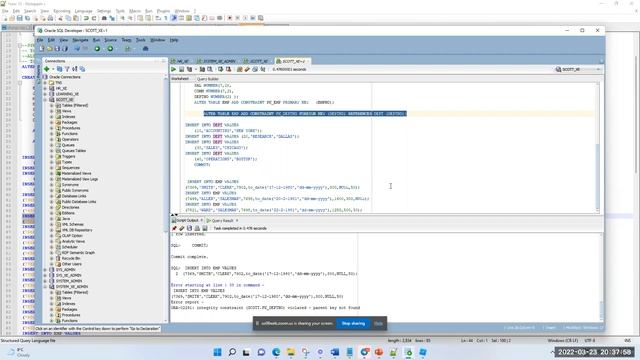Viewport: 640px width, 360px height.
Task: Click the eraser Clear icon in worksheet toolbar
Action: pos(247,69)
